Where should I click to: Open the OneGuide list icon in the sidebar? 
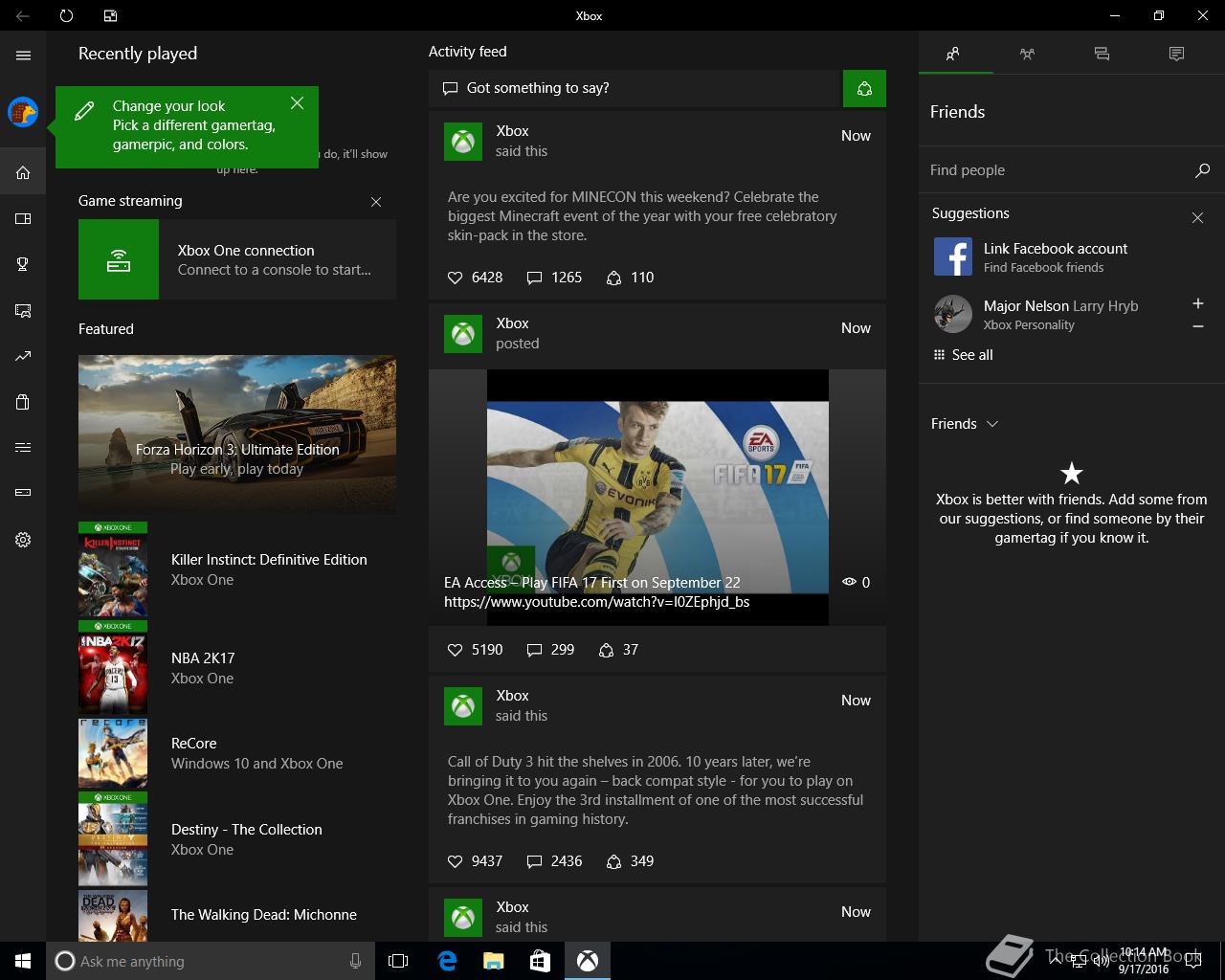click(x=23, y=447)
